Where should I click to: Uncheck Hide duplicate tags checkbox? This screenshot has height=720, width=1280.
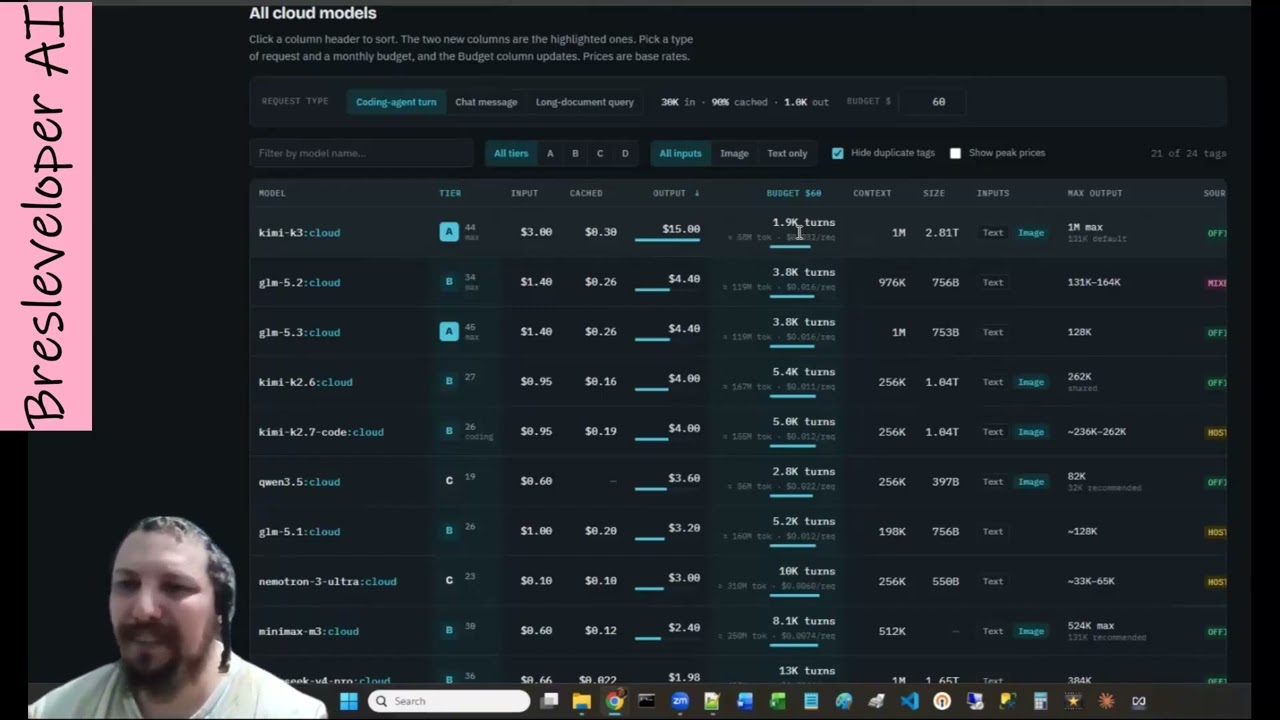pos(838,153)
